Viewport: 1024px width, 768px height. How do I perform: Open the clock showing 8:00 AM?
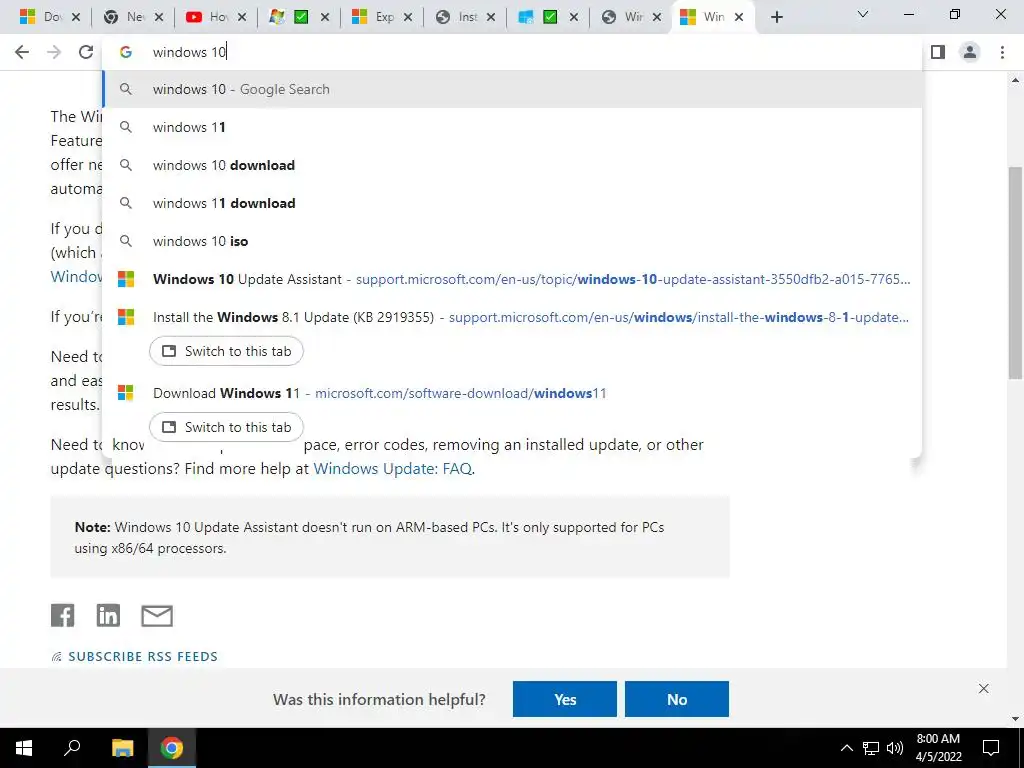tap(938, 748)
